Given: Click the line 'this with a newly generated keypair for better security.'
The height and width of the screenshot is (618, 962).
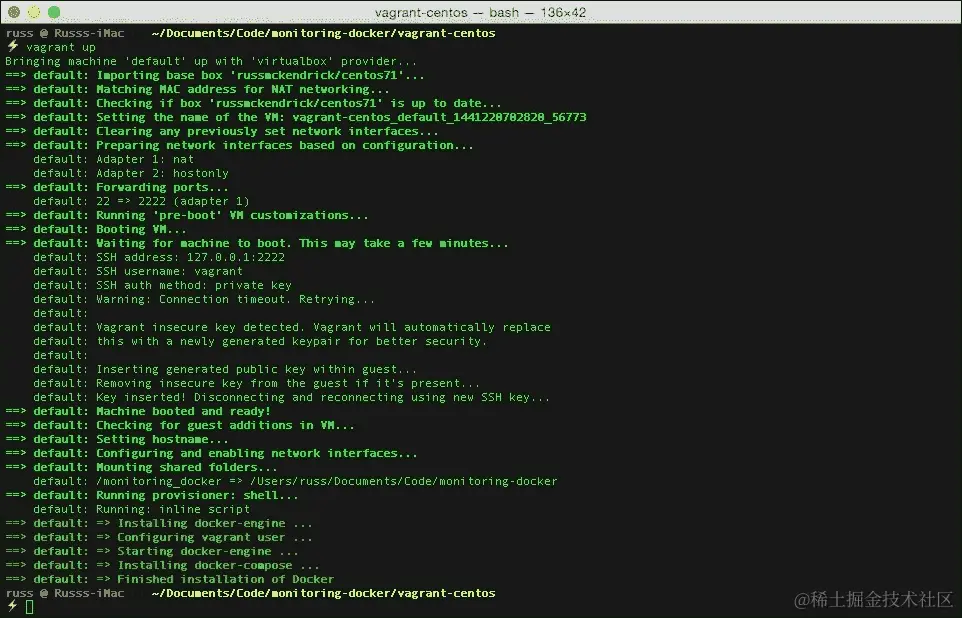Looking at the screenshot, I should (291, 341).
